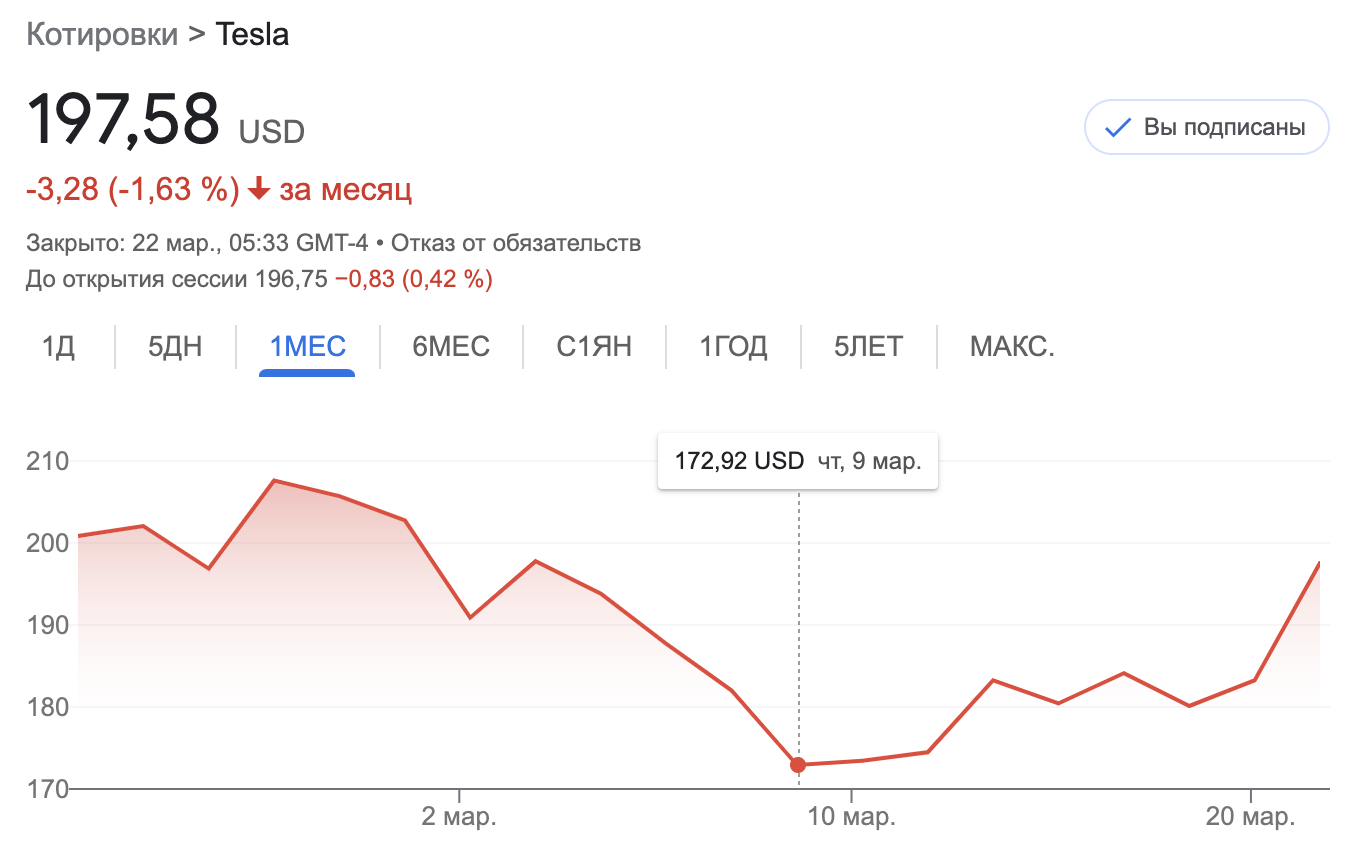Click the 197,58 current price
This screenshot has height=848, width=1362.
coord(122,119)
